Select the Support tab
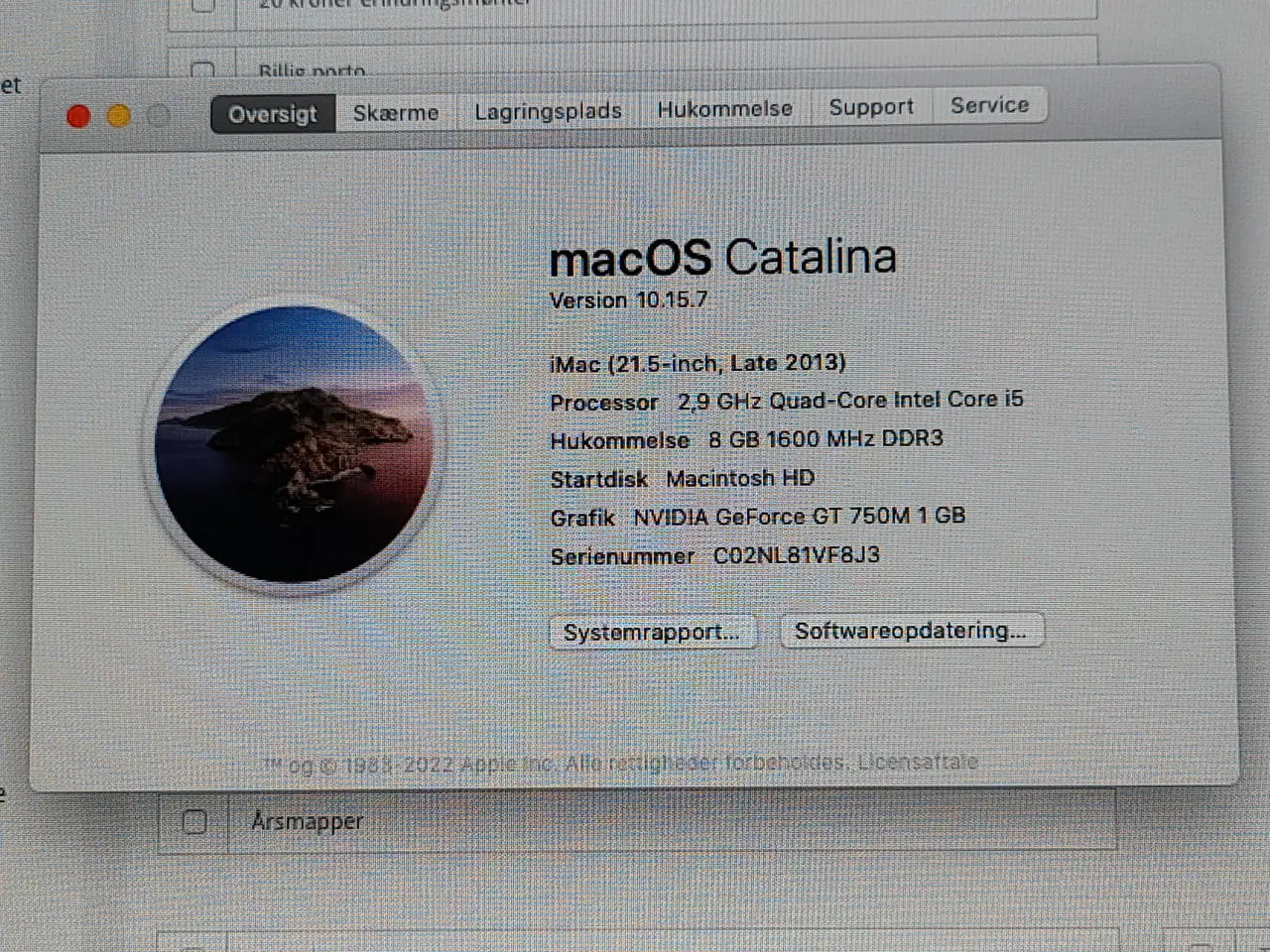The image size is (1270, 952). coord(871,107)
